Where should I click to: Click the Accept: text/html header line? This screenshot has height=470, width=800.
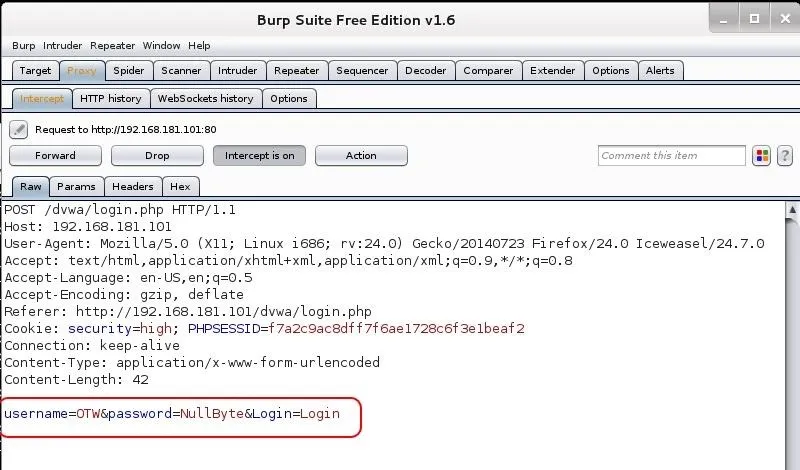[x=288, y=261]
